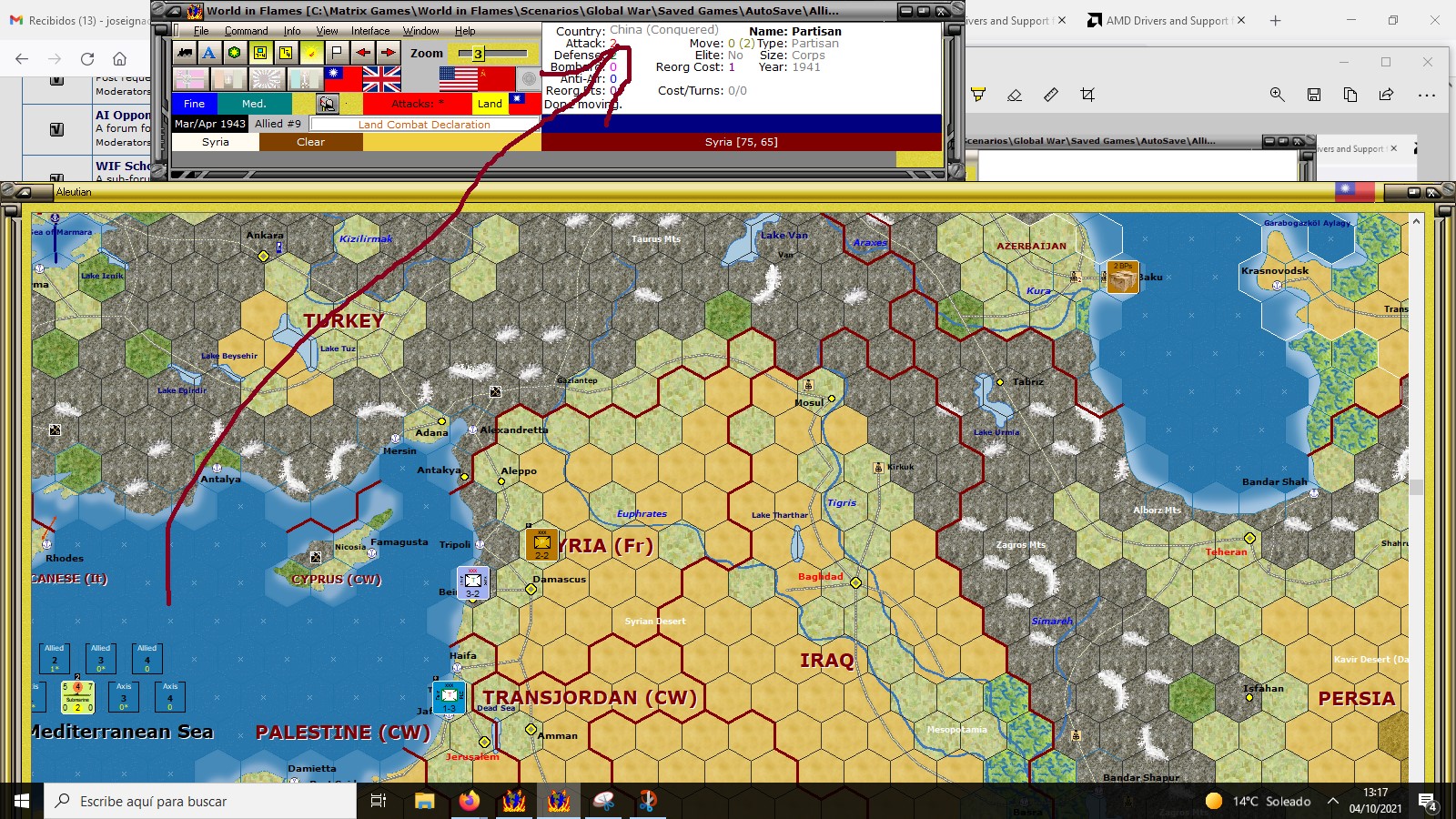Click the zoom magnifier in Snip & Sketch
This screenshot has height=819, width=1456.
[1278, 95]
